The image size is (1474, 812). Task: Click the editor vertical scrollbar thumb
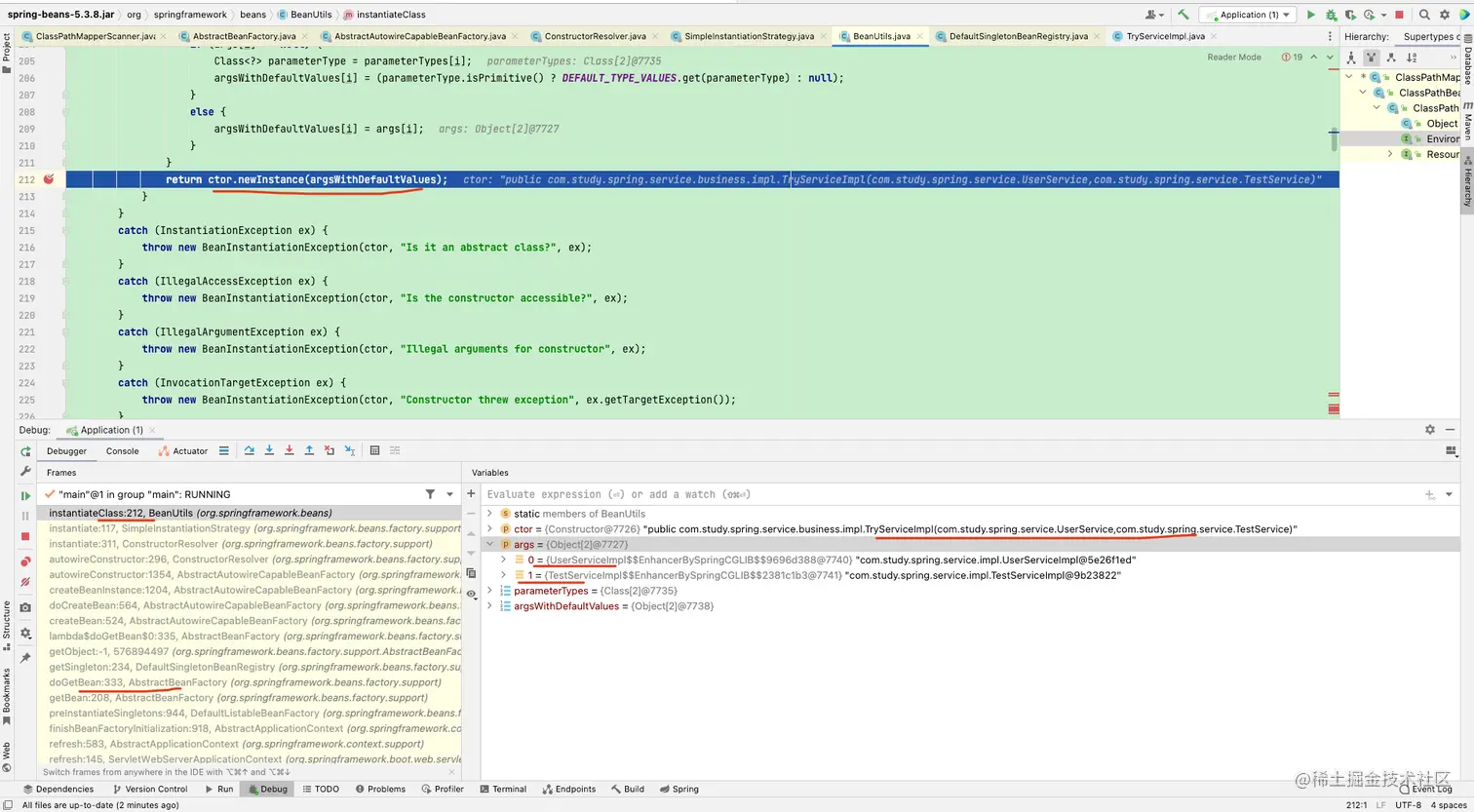click(x=1334, y=138)
